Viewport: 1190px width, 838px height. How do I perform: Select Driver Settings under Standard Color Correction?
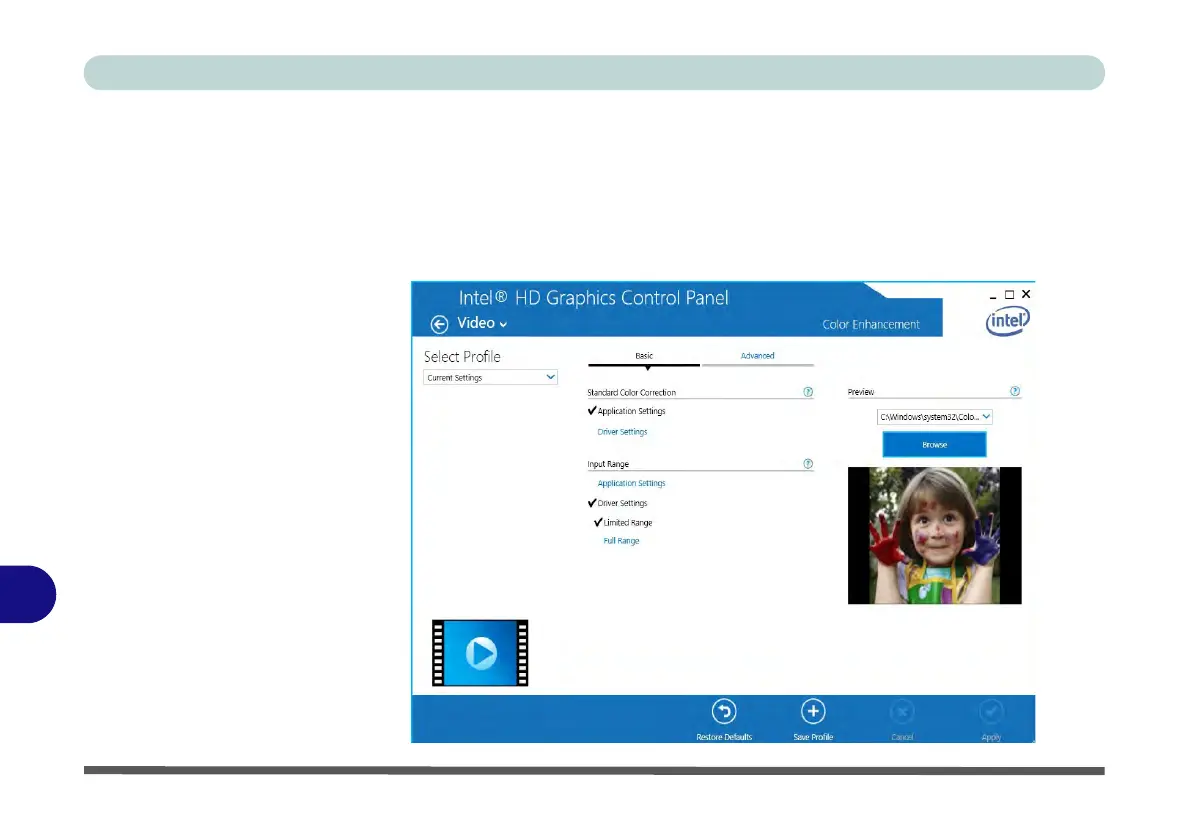click(622, 432)
